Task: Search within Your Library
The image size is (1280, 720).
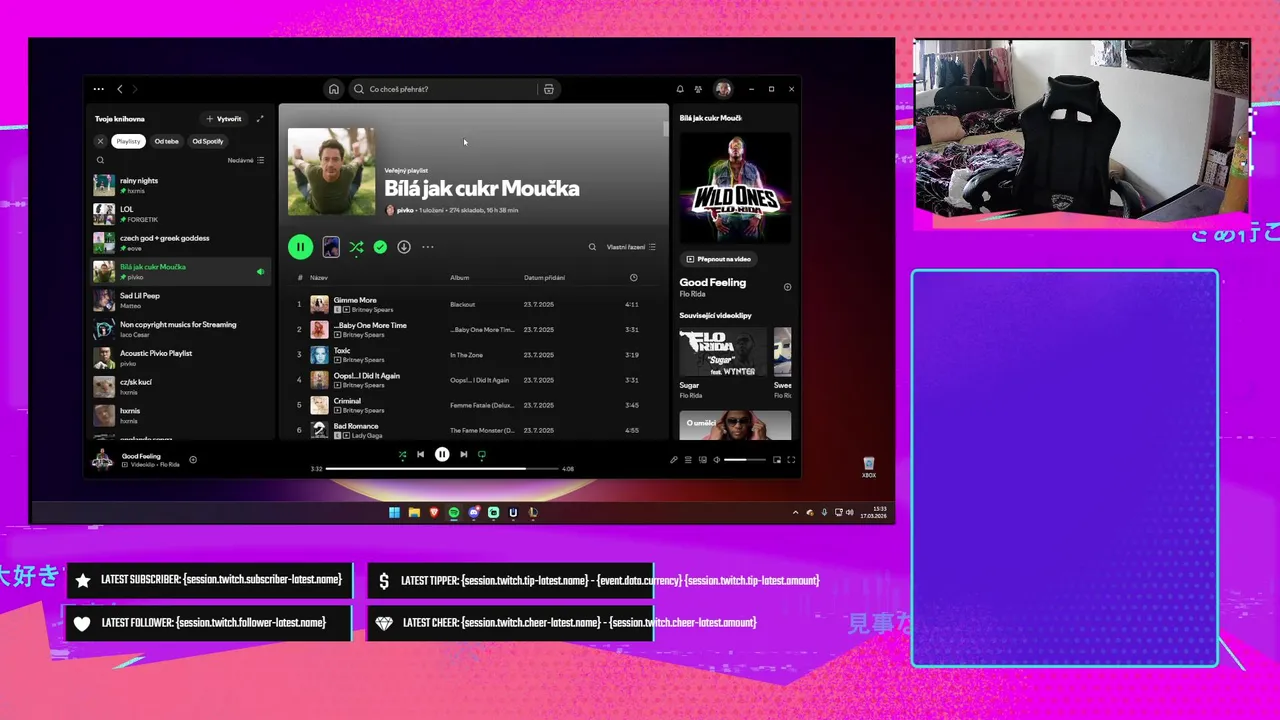Action: pyautogui.click(x=100, y=160)
